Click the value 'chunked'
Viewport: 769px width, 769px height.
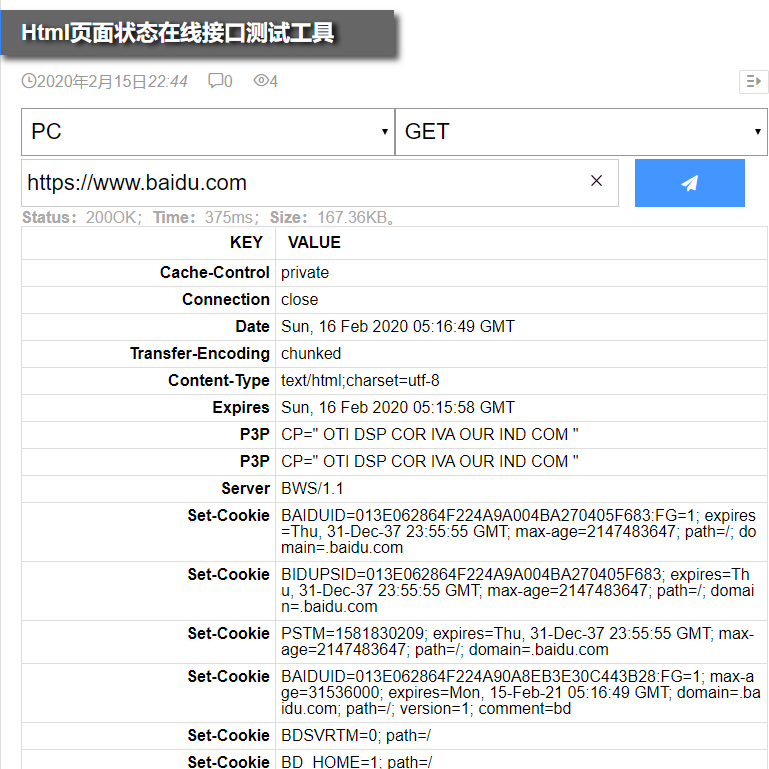311,354
